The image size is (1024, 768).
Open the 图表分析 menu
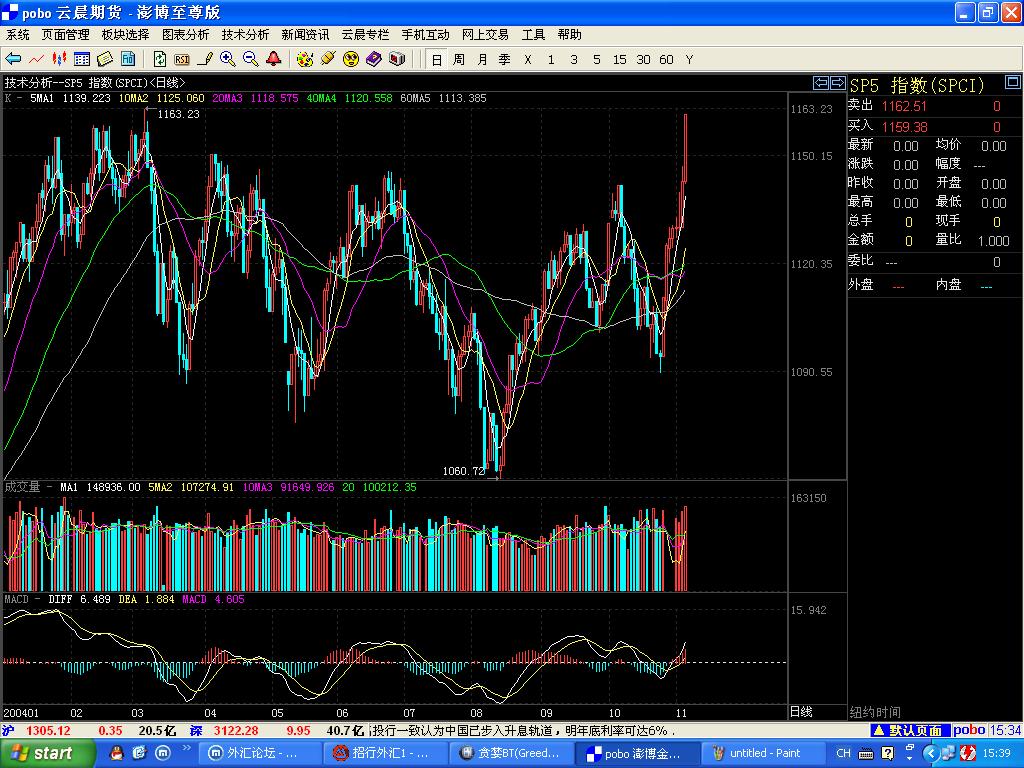coord(185,34)
